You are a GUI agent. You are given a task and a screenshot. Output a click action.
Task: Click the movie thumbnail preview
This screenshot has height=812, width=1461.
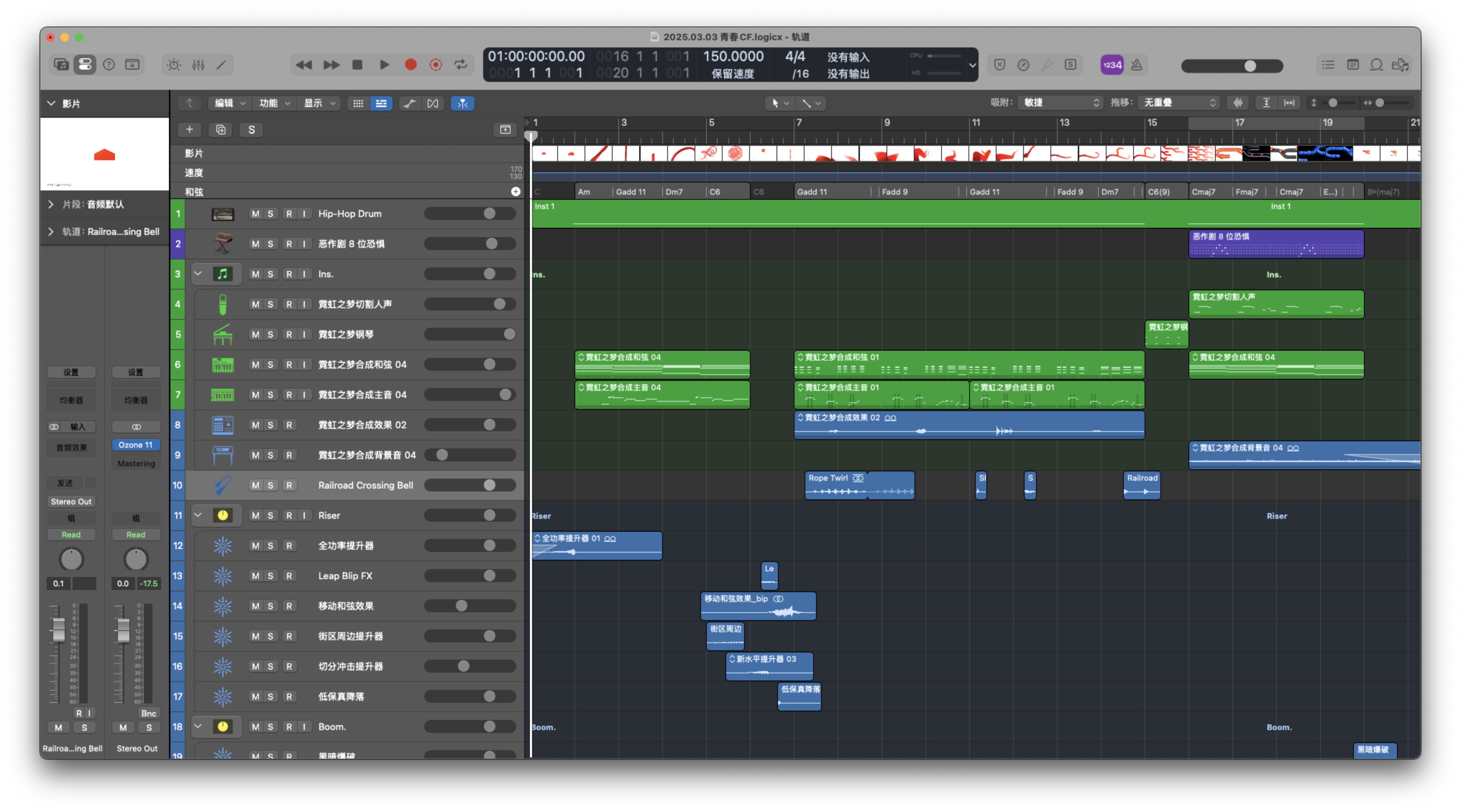pyautogui.click(x=104, y=154)
